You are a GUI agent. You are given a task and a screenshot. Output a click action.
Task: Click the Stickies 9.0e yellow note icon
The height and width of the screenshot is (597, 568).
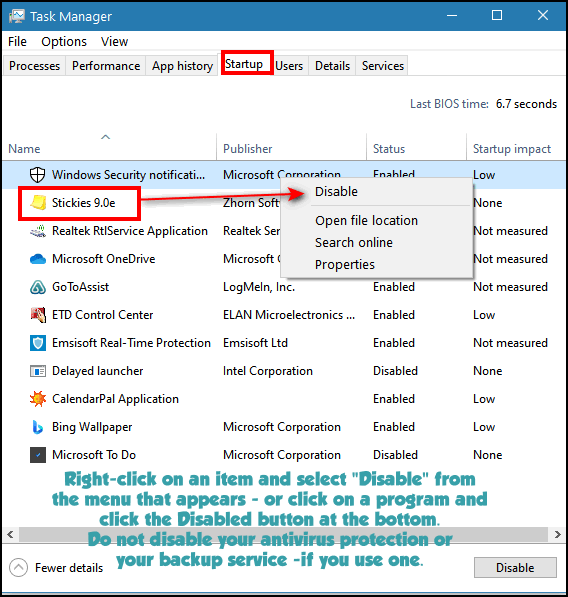[x=38, y=203]
